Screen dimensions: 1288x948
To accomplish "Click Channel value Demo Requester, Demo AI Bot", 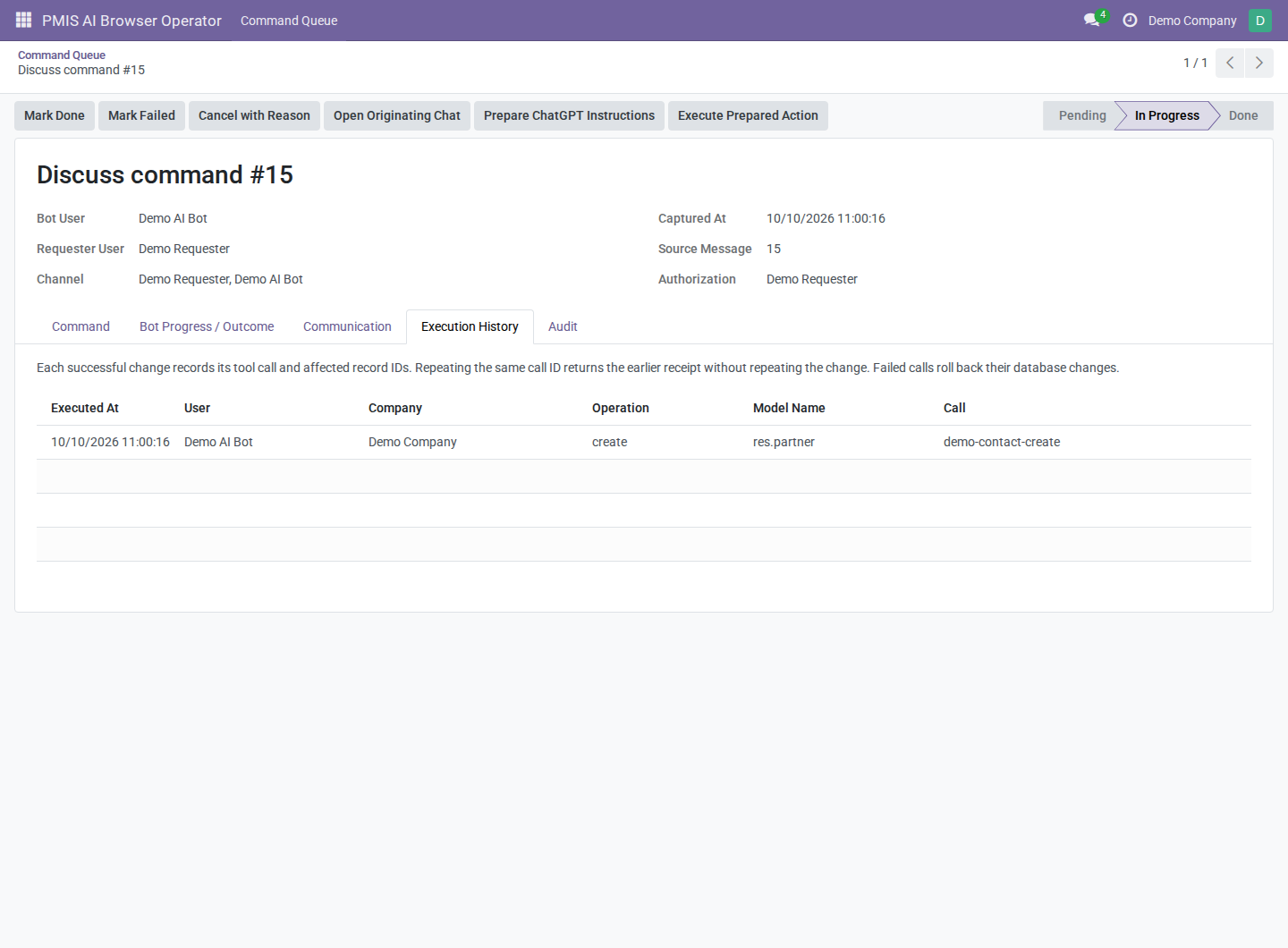I will (221, 279).
